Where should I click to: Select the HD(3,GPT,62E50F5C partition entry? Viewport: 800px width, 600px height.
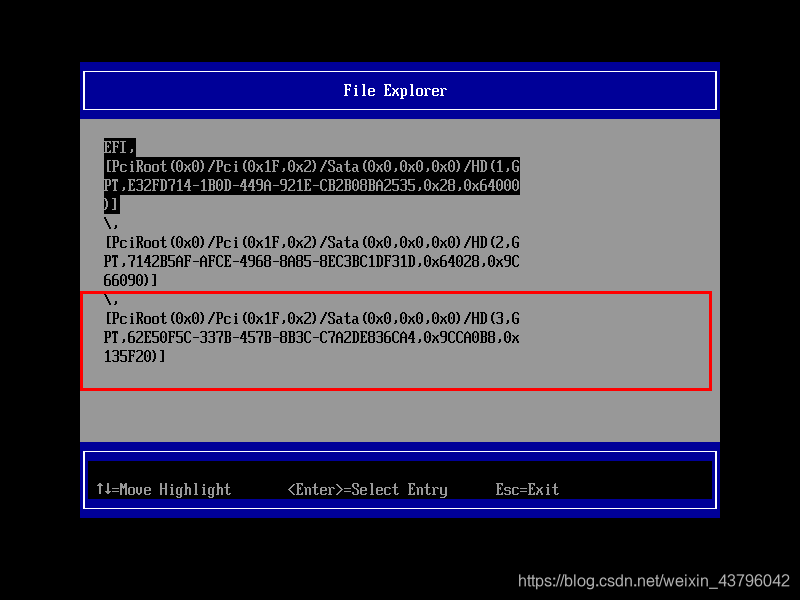[x=311, y=328]
